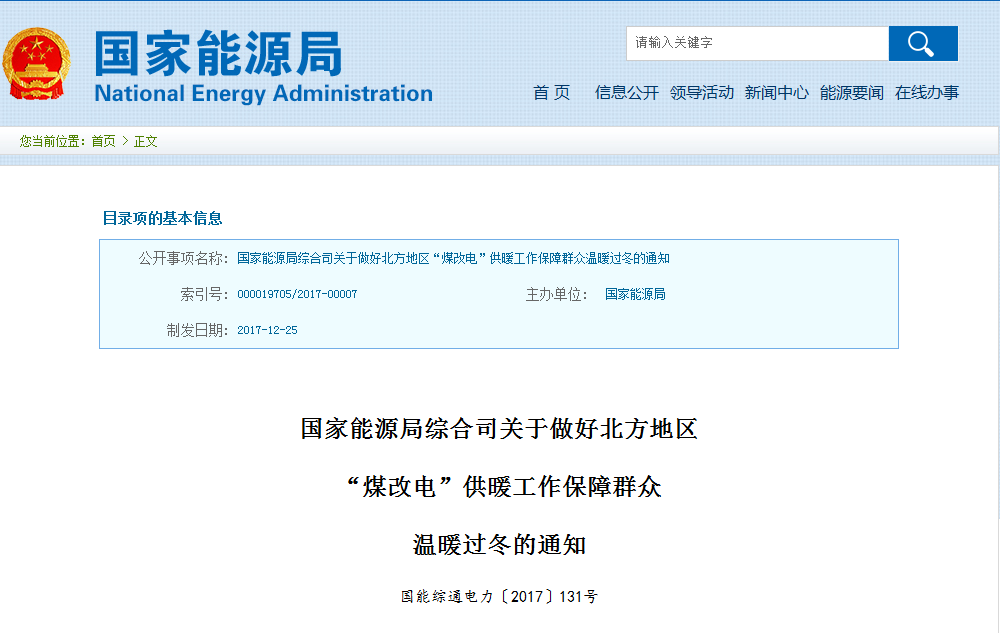The width and height of the screenshot is (1000, 633).
Task: Click 国家能源局 next to 主办单位
Action: click(634, 293)
